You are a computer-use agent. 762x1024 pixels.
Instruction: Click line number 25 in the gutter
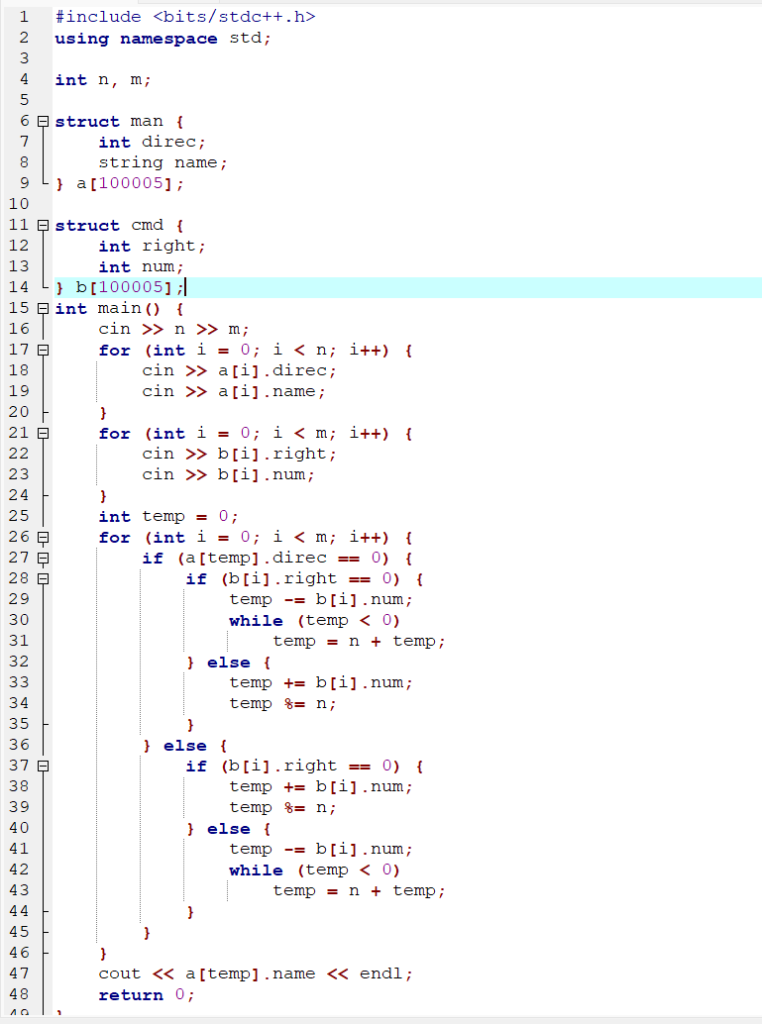point(19,517)
